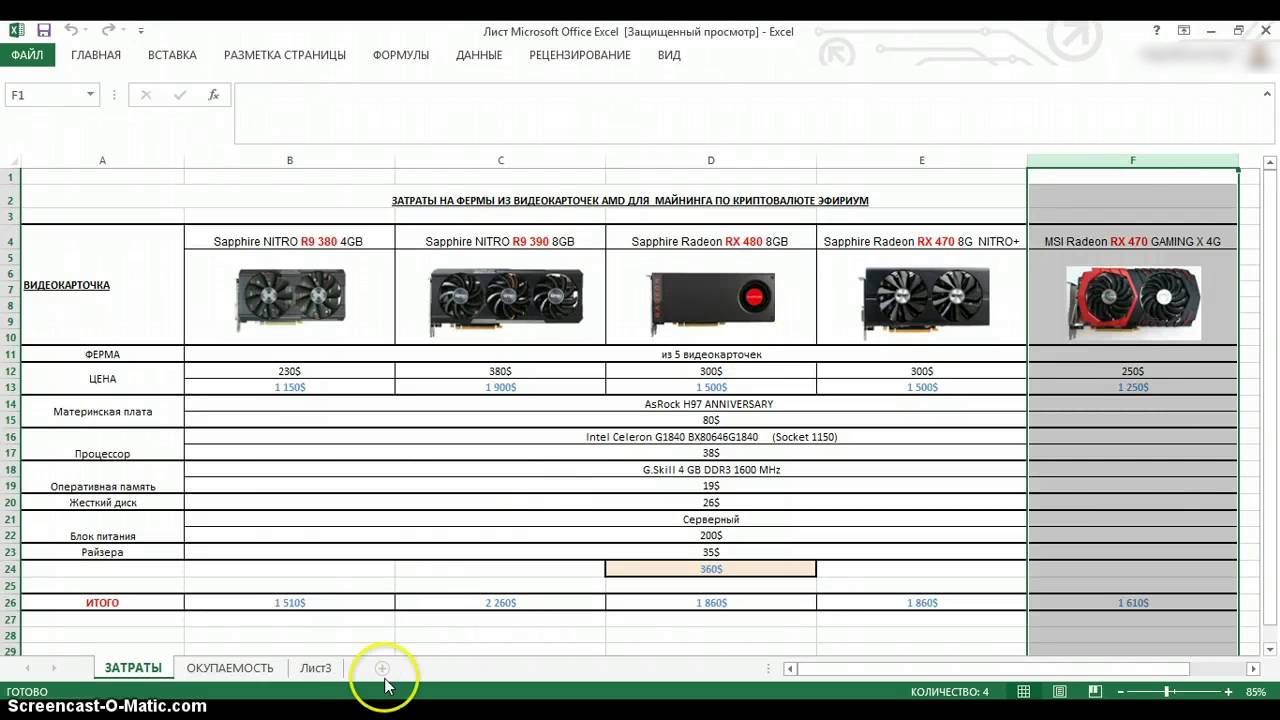Click the title ЗАТРАТЫ НА ФЕРМЫ cell

tap(629, 200)
